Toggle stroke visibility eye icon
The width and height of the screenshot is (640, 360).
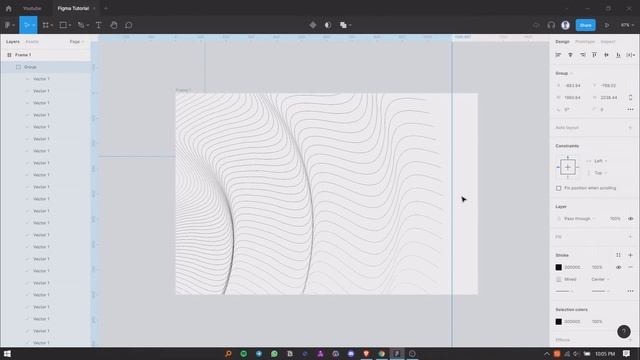(x=618, y=267)
